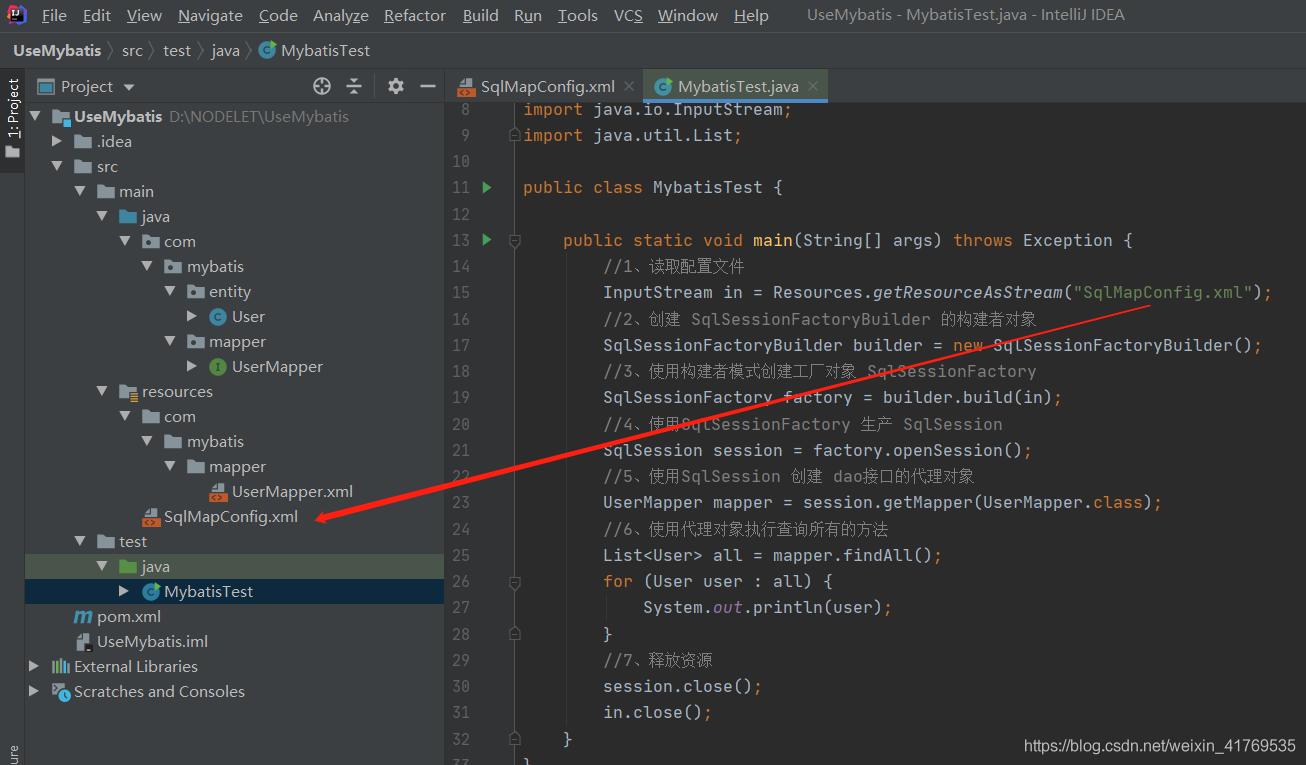
Task: Select the mapper package under main
Action: tap(237, 342)
